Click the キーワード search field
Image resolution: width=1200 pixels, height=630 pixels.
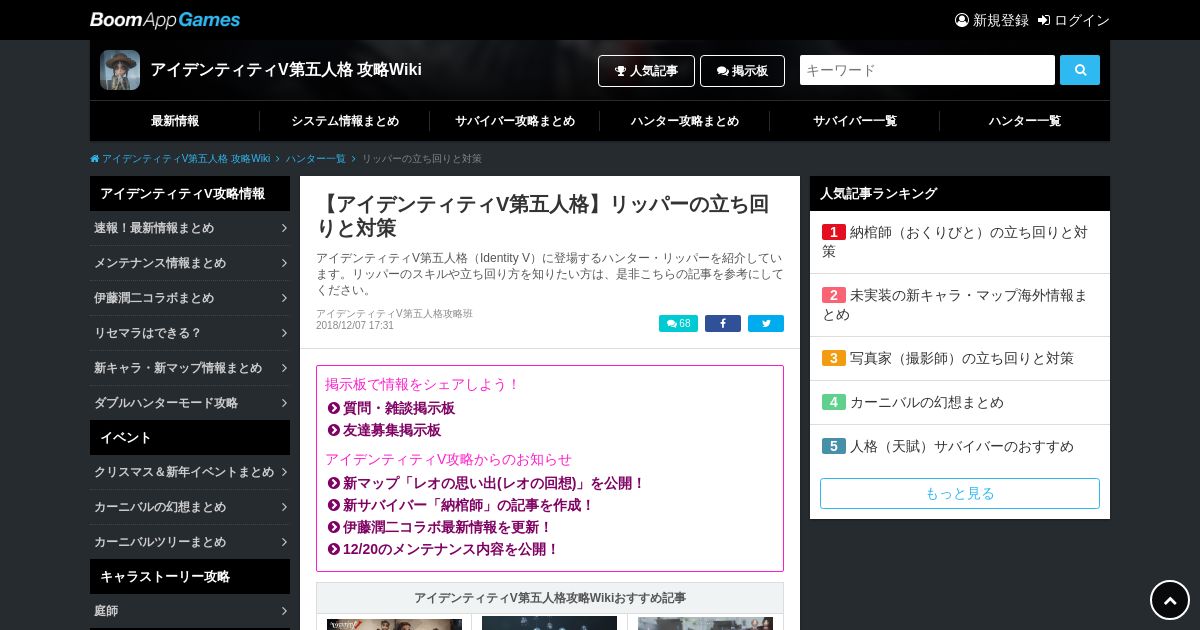coord(927,70)
